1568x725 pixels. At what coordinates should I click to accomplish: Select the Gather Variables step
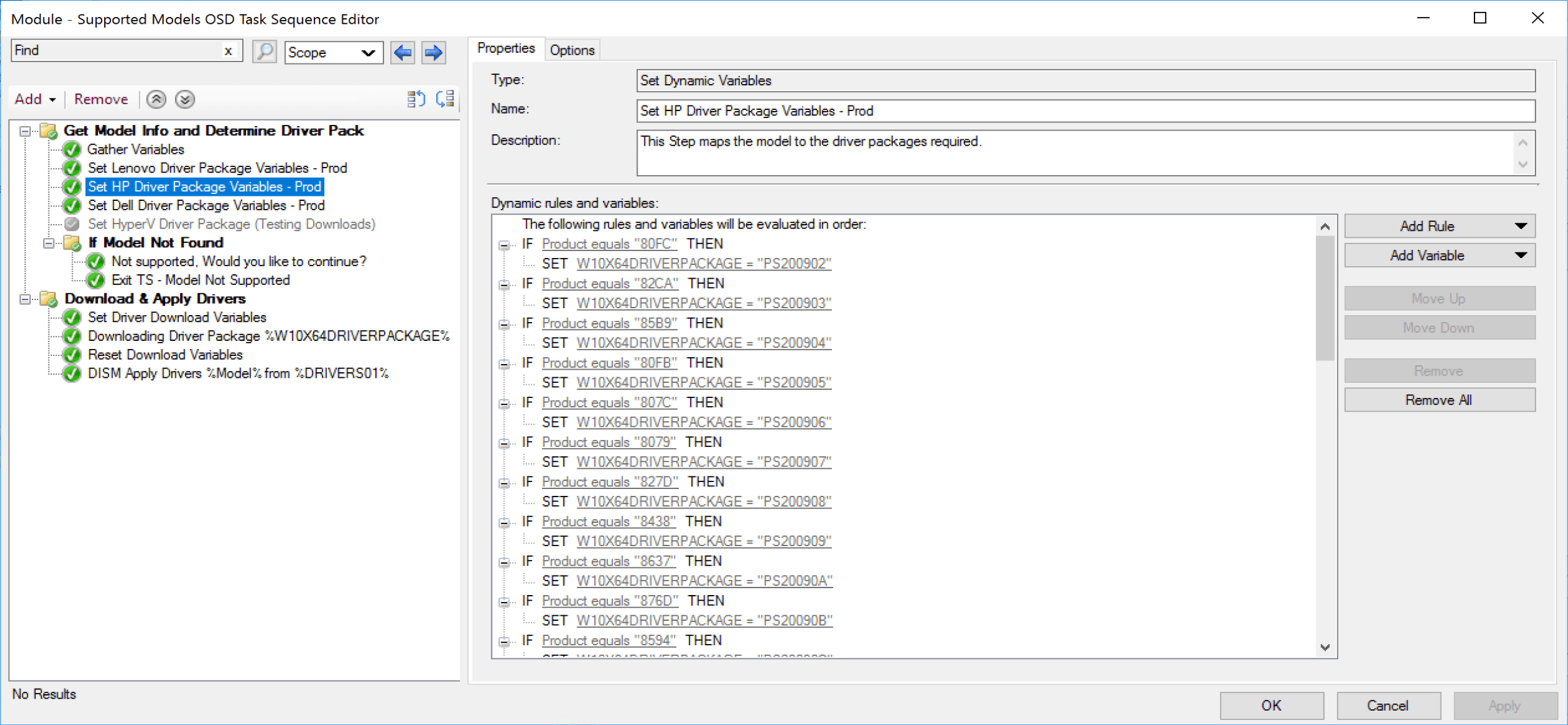point(136,149)
